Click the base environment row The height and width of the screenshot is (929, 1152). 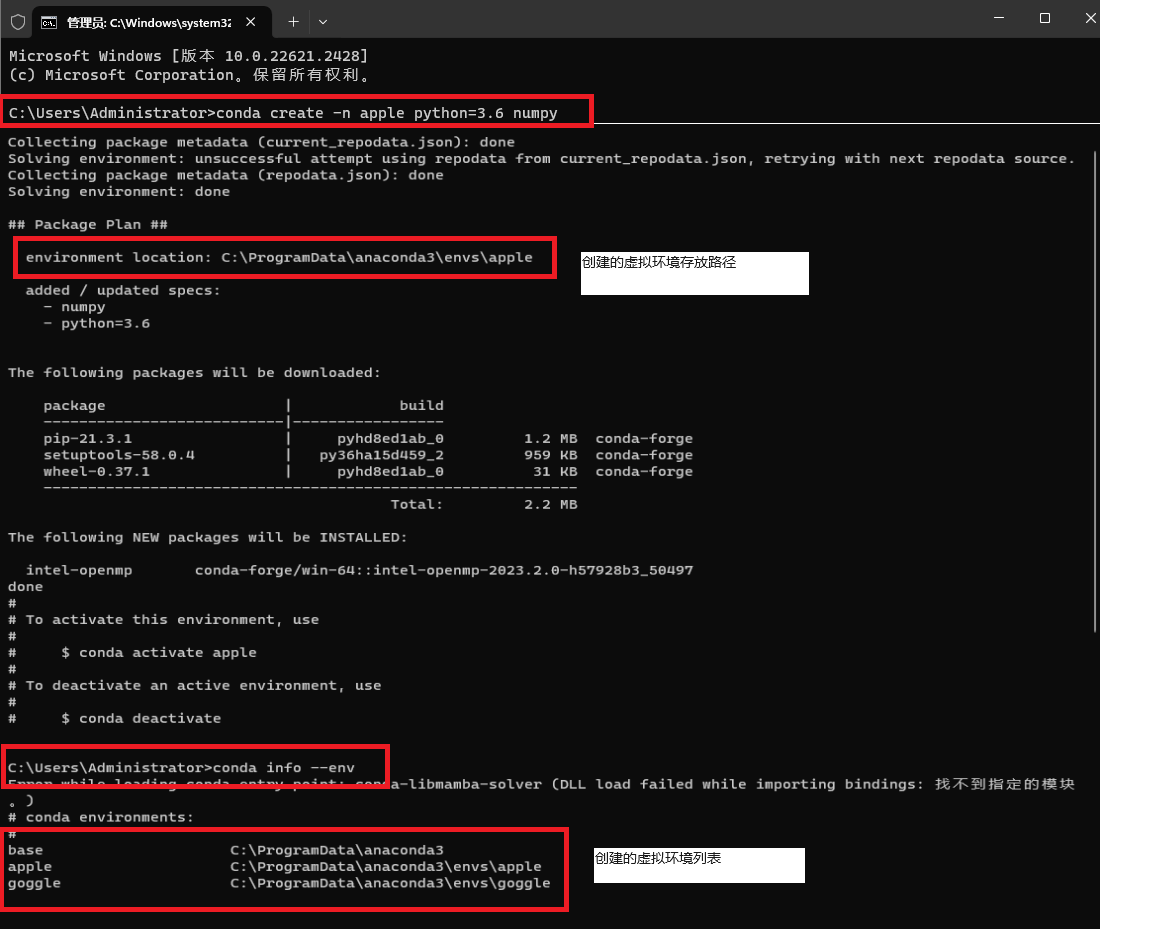226,850
